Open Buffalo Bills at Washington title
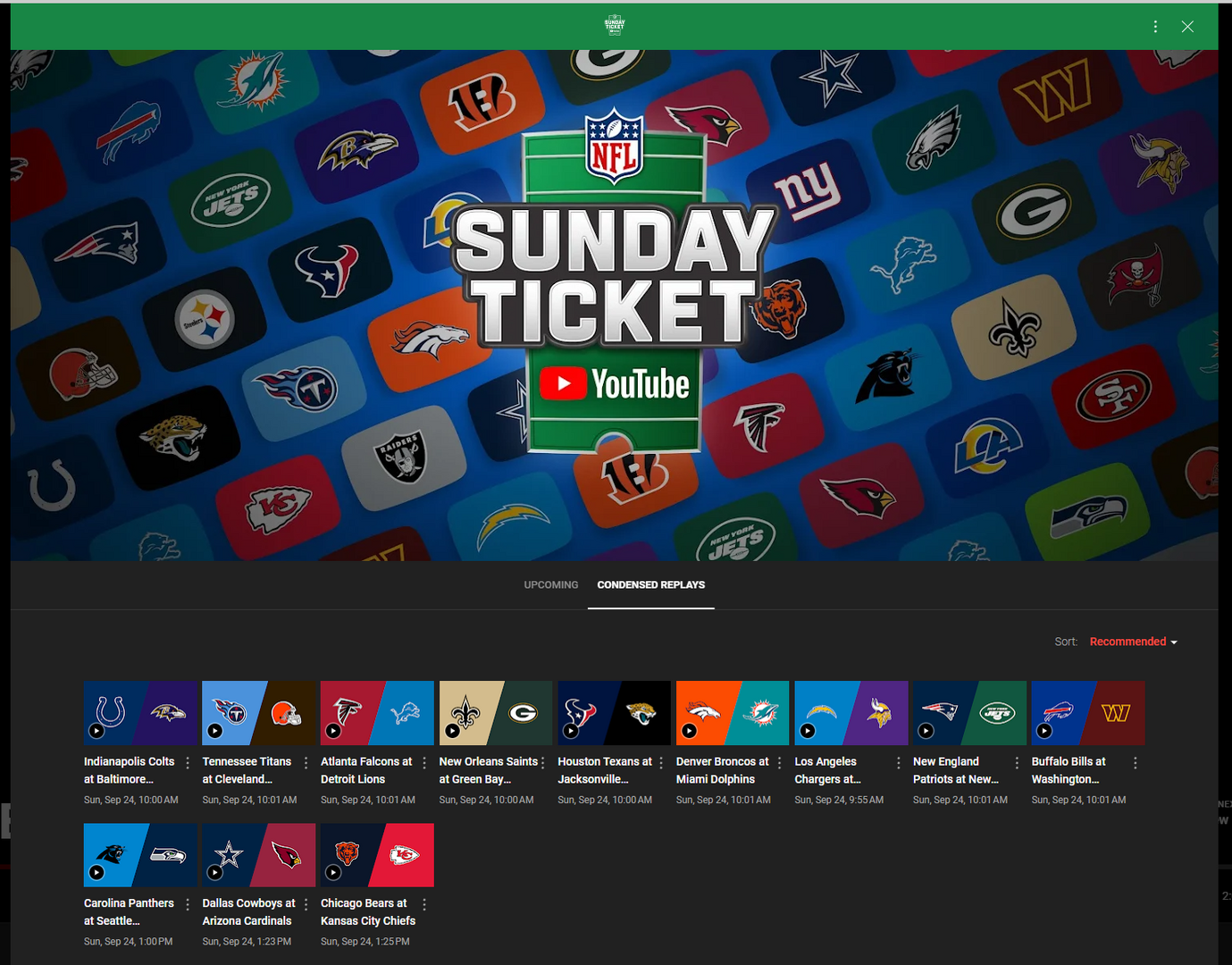The height and width of the screenshot is (965, 1232). coord(1069,770)
